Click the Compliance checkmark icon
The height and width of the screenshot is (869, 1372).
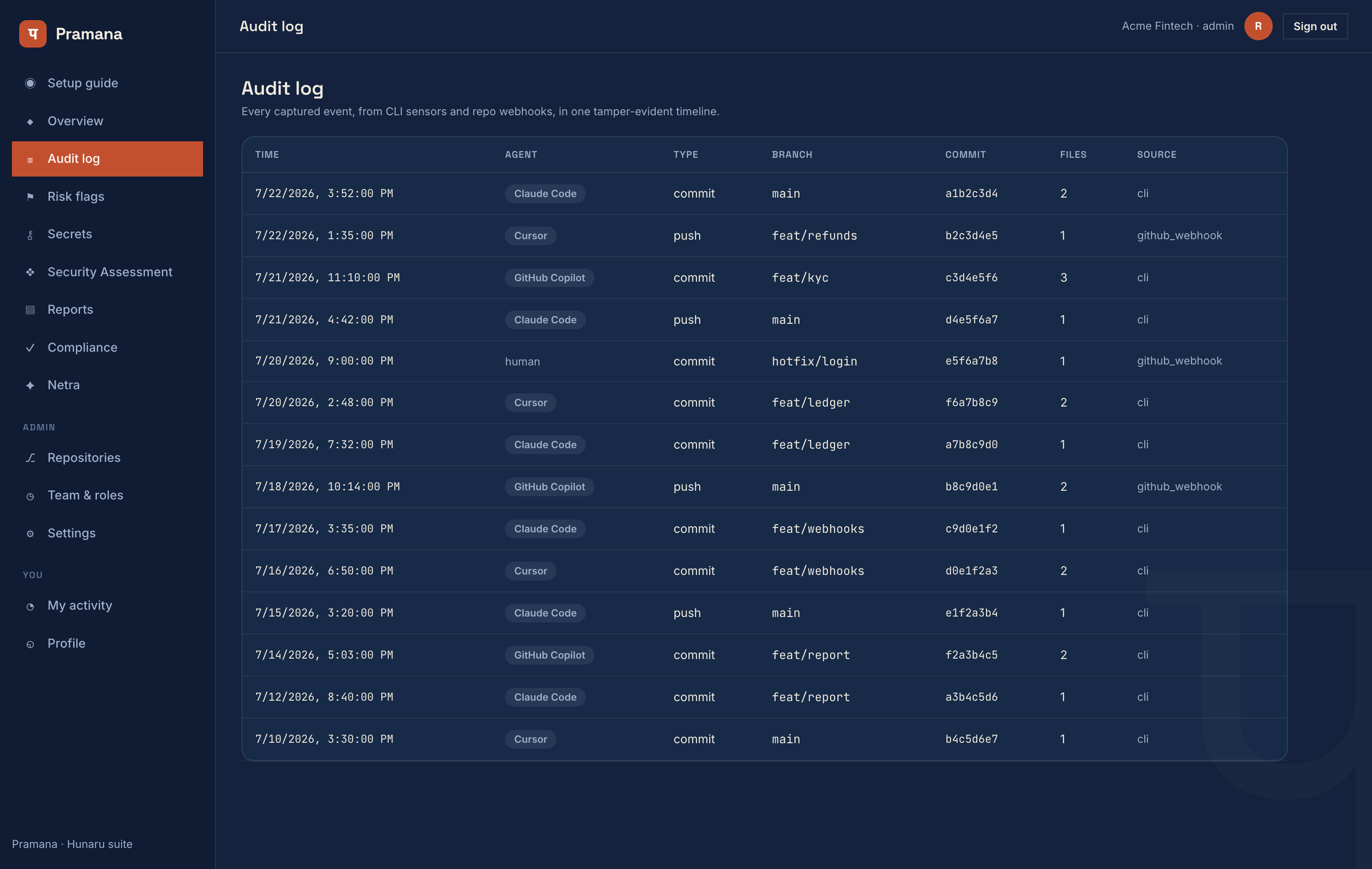(x=30, y=348)
